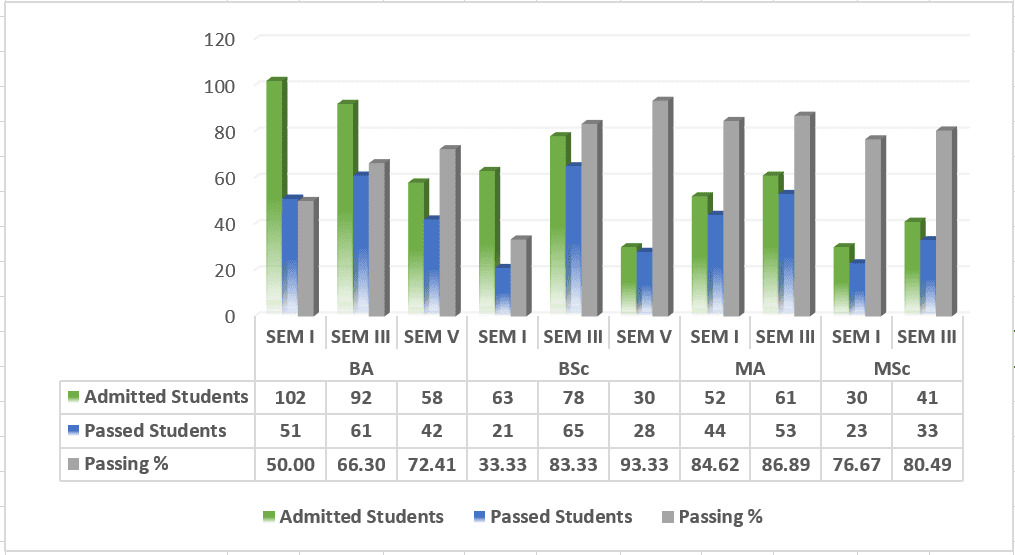Click the Passing % legend key in data table
The height and width of the screenshot is (555, 1015).
point(73,464)
